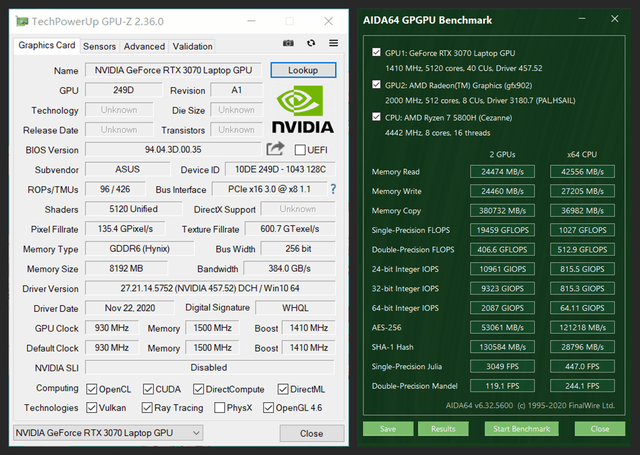Toggle the PhysX checkbox
The width and height of the screenshot is (640, 455).
220,408
